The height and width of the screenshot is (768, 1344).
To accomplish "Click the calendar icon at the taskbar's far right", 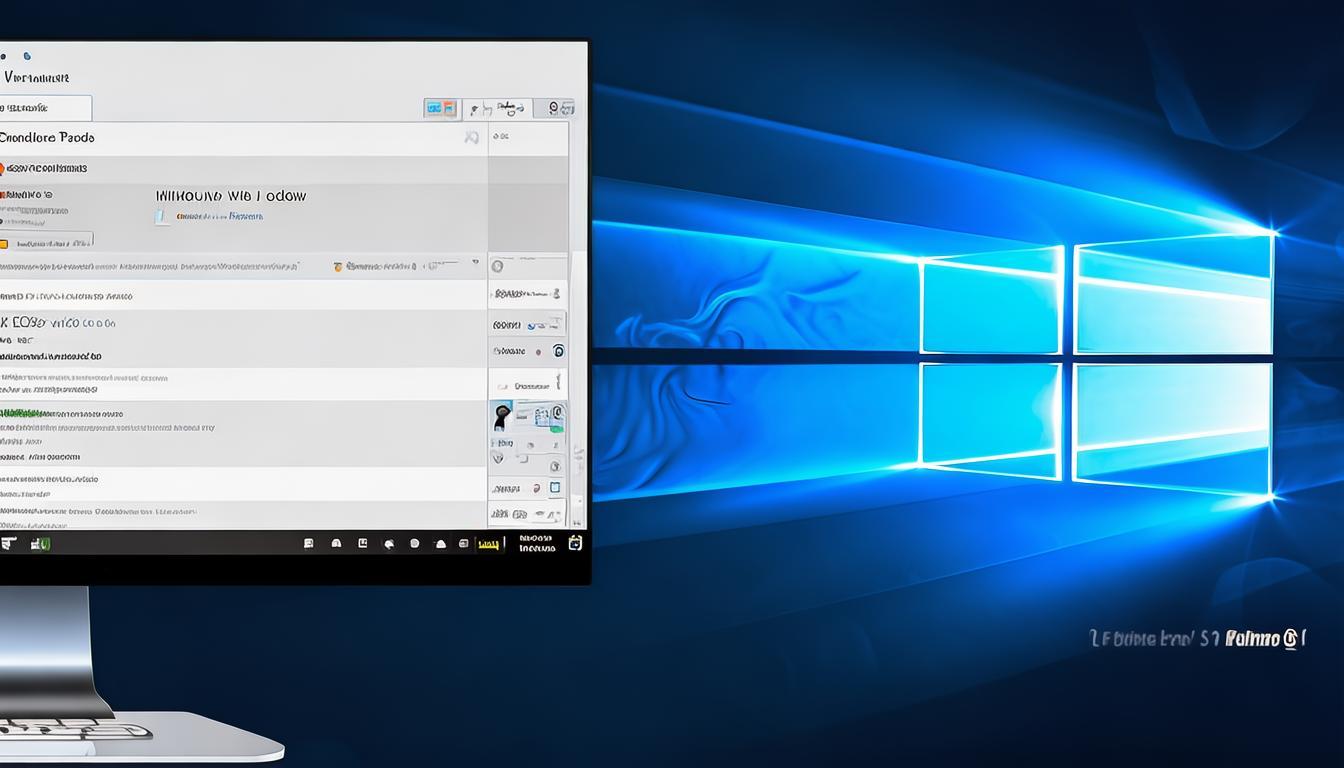I will click(x=575, y=543).
